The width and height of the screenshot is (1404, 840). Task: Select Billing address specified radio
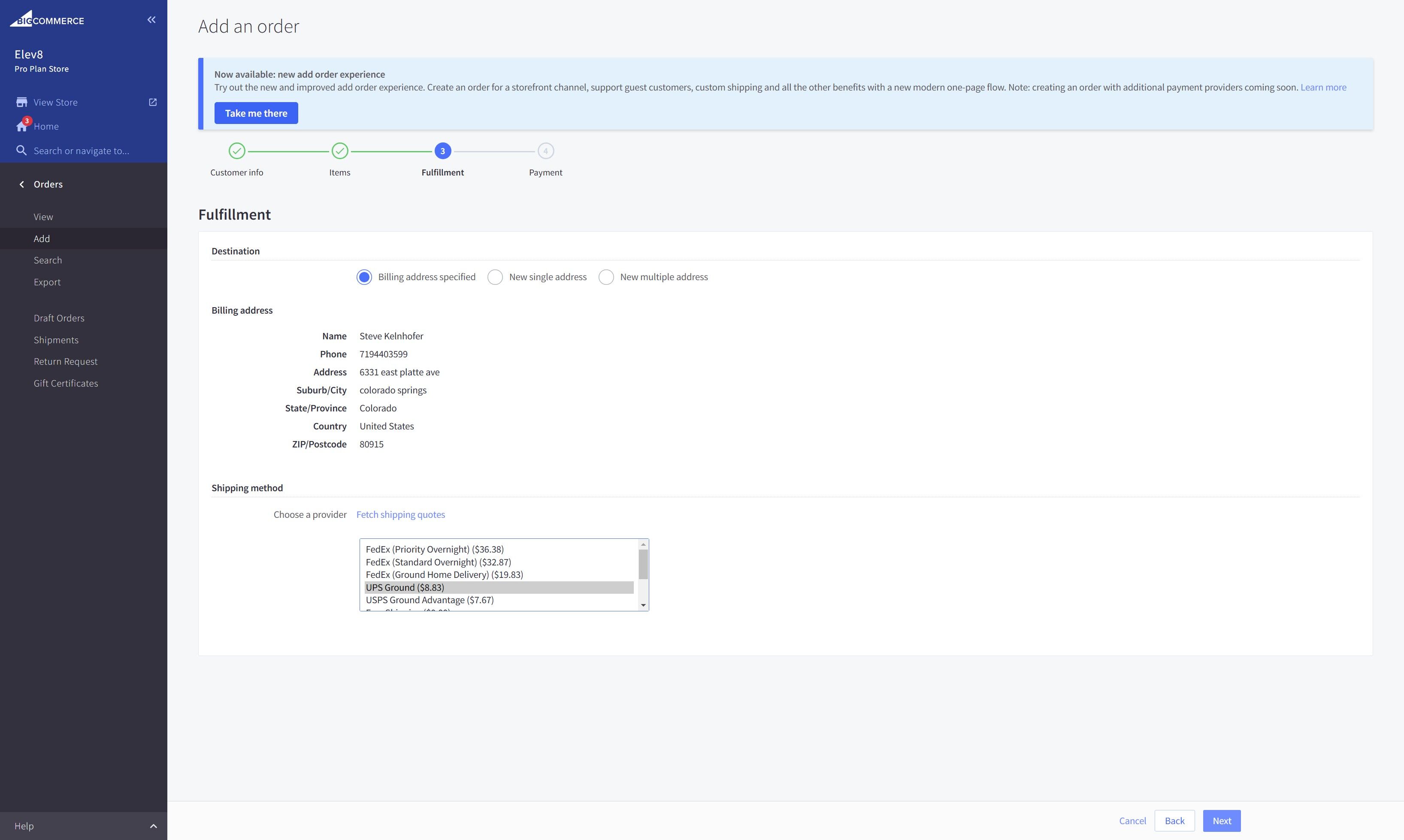click(364, 278)
